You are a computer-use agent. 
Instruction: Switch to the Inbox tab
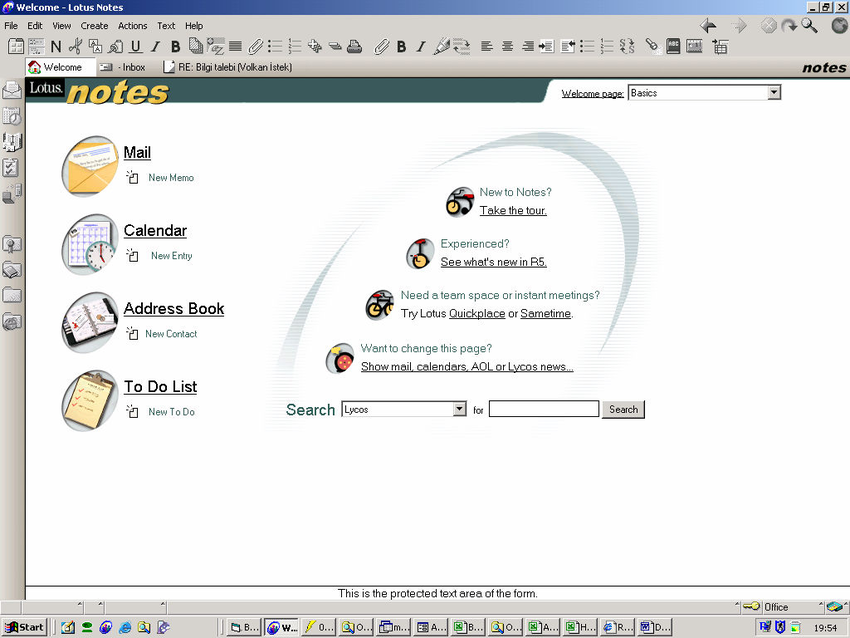coord(123,67)
